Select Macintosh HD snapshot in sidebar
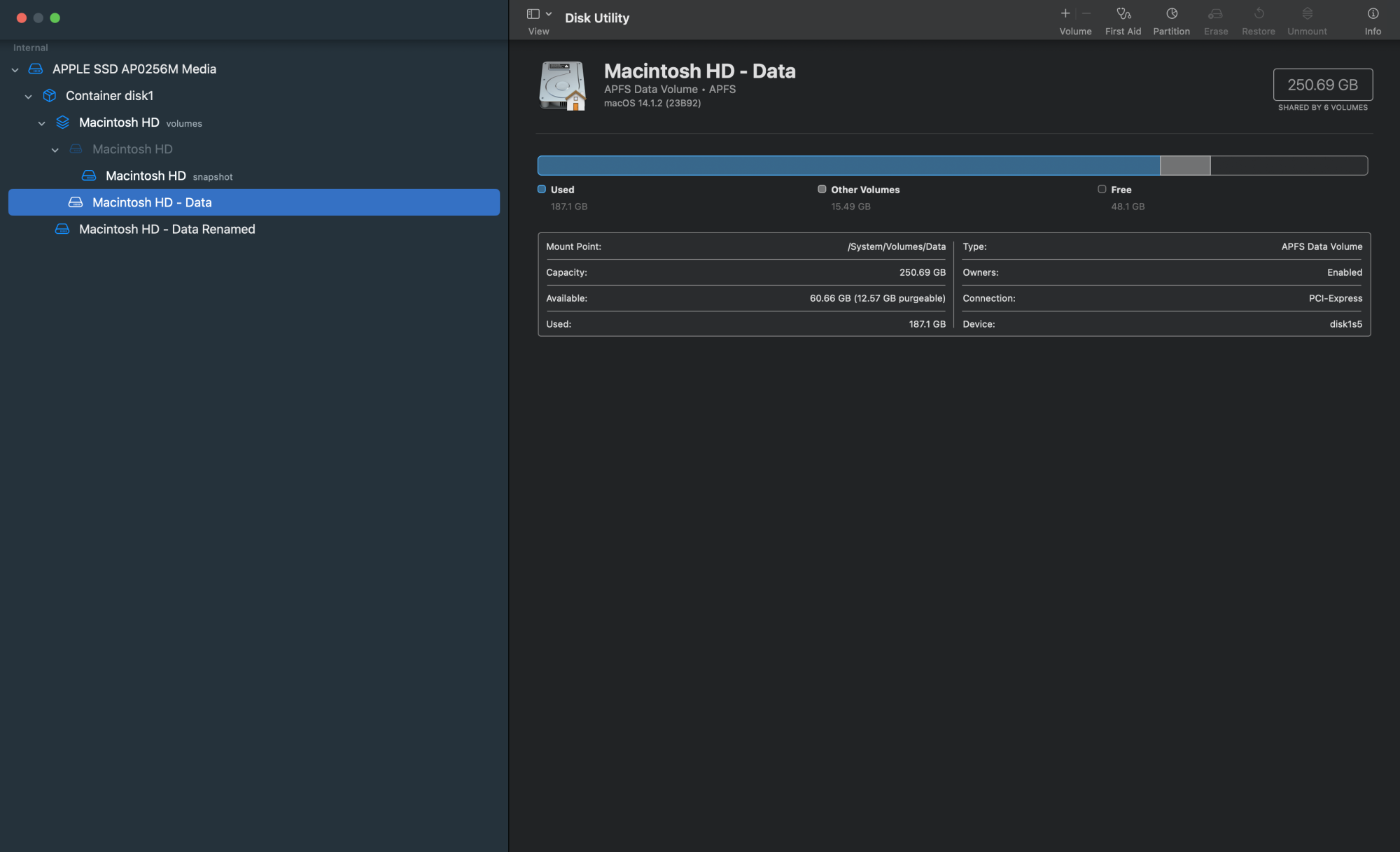1400x852 pixels. tap(146, 176)
